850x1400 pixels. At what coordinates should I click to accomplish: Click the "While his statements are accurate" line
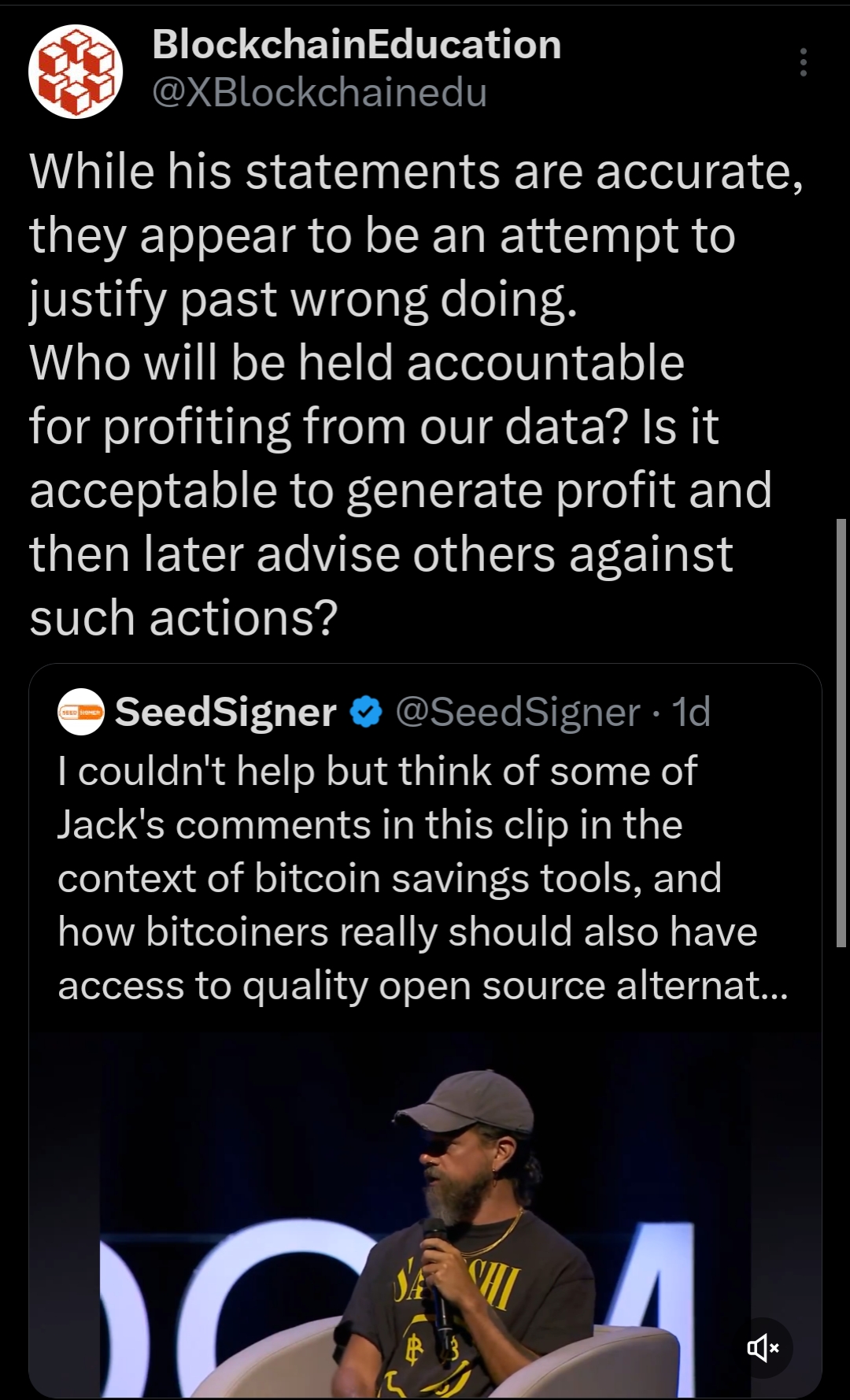tap(416, 172)
